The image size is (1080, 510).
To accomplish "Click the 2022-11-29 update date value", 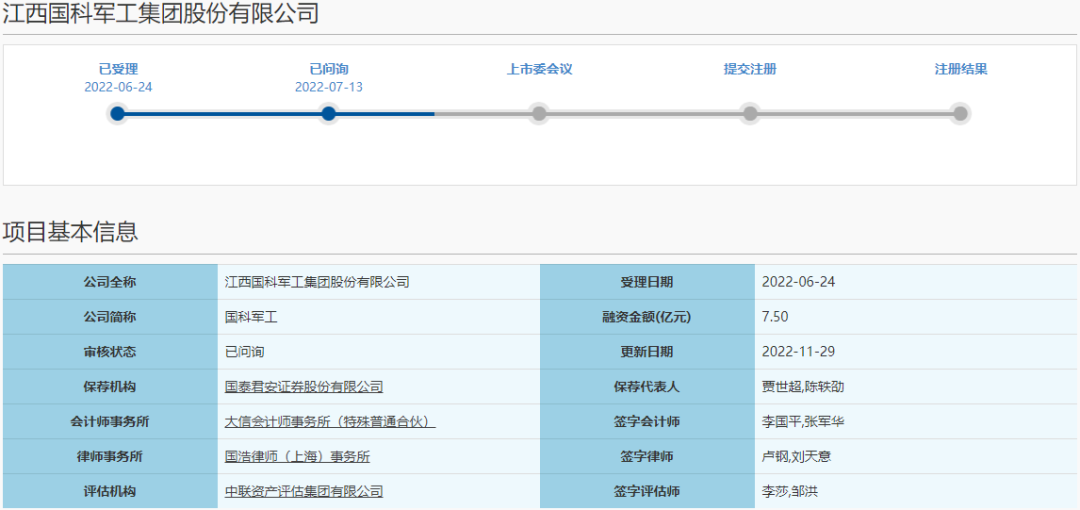I will tap(798, 352).
